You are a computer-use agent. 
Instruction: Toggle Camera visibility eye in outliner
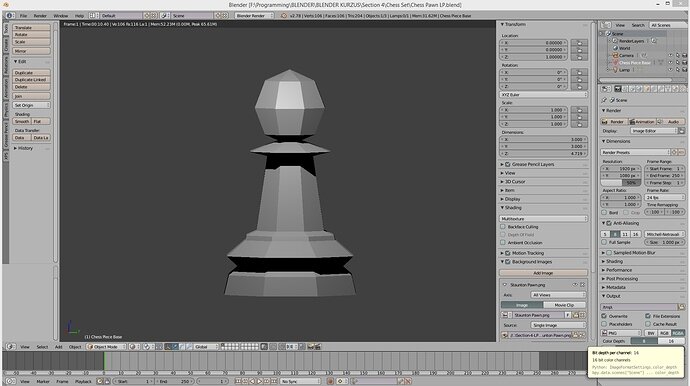670,55
